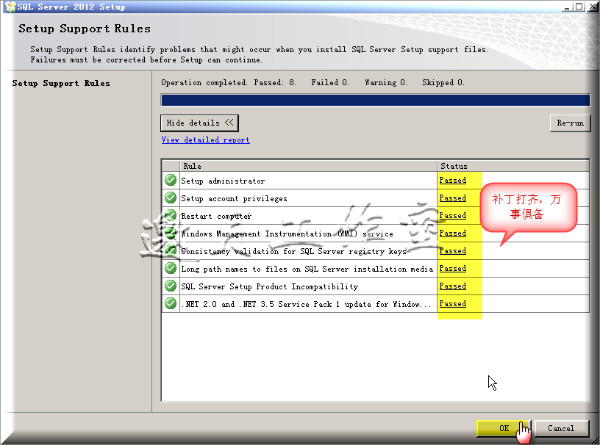This screenshot has height=445, width=600.
Task: Click the green check icon for Setup administrator
Action: click(170, 180)
